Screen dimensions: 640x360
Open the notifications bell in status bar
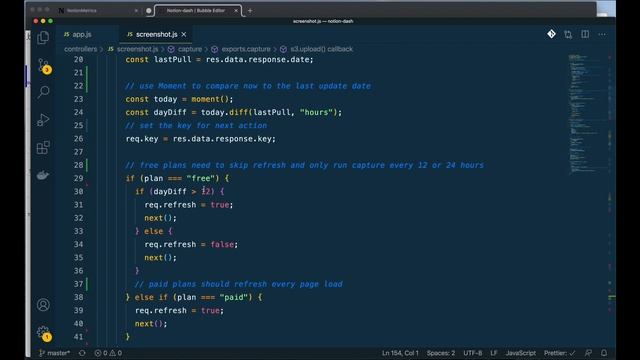(604, 353)
